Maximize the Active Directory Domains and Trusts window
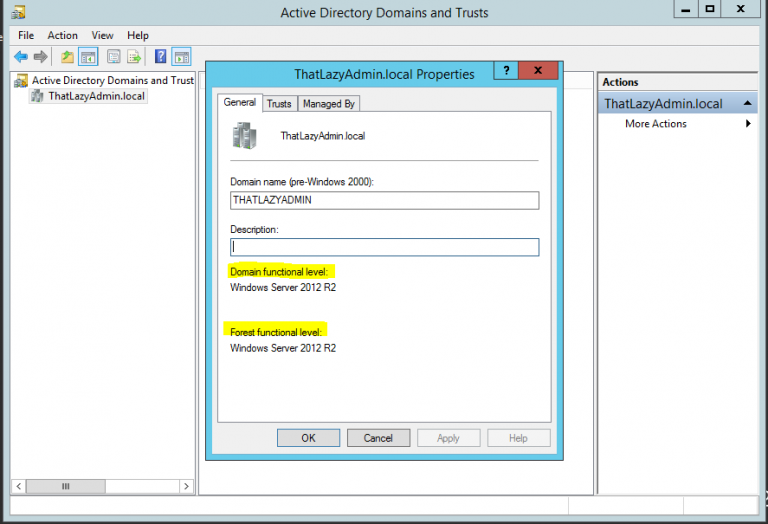The height and width of the screenshot is (524, 768). coord(710,9)
